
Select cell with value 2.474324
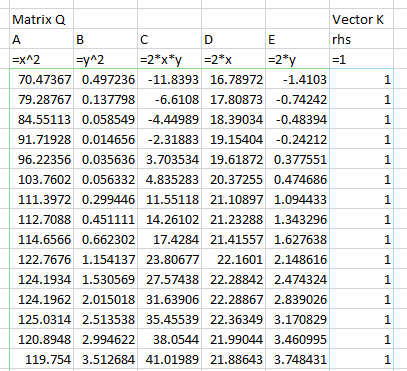click(297, 279)
